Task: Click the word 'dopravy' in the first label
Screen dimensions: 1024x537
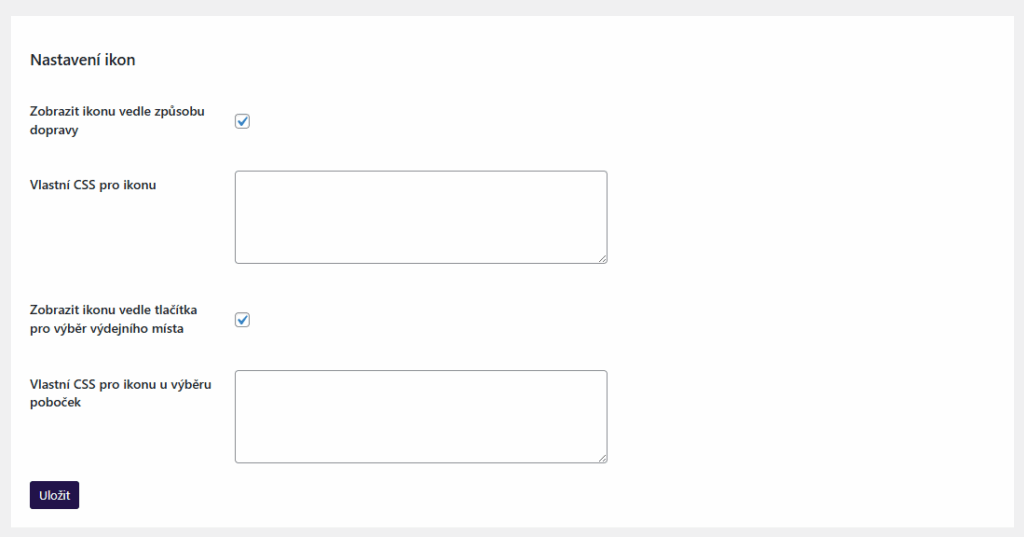Action: point(54,130)
